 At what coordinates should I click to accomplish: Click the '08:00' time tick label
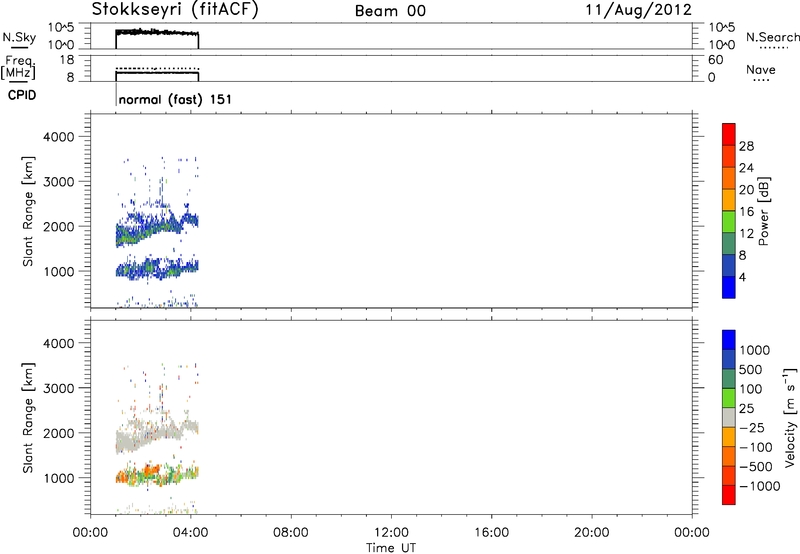pos(291,533)
